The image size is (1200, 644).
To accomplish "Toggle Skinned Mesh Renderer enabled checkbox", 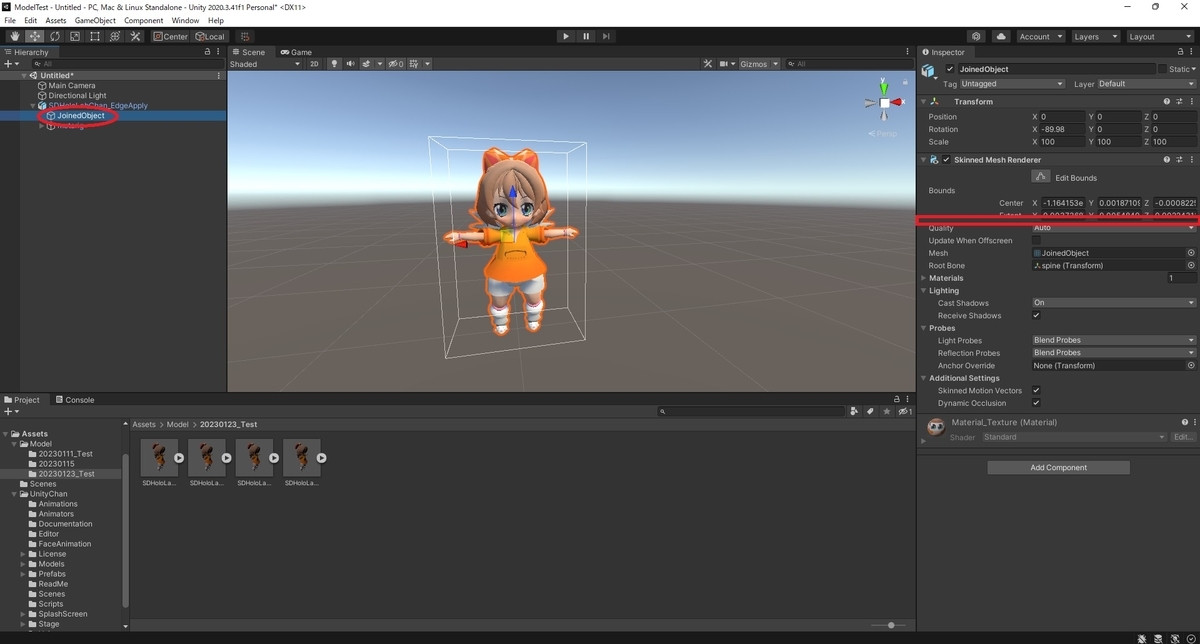I will tap(946, 160).
